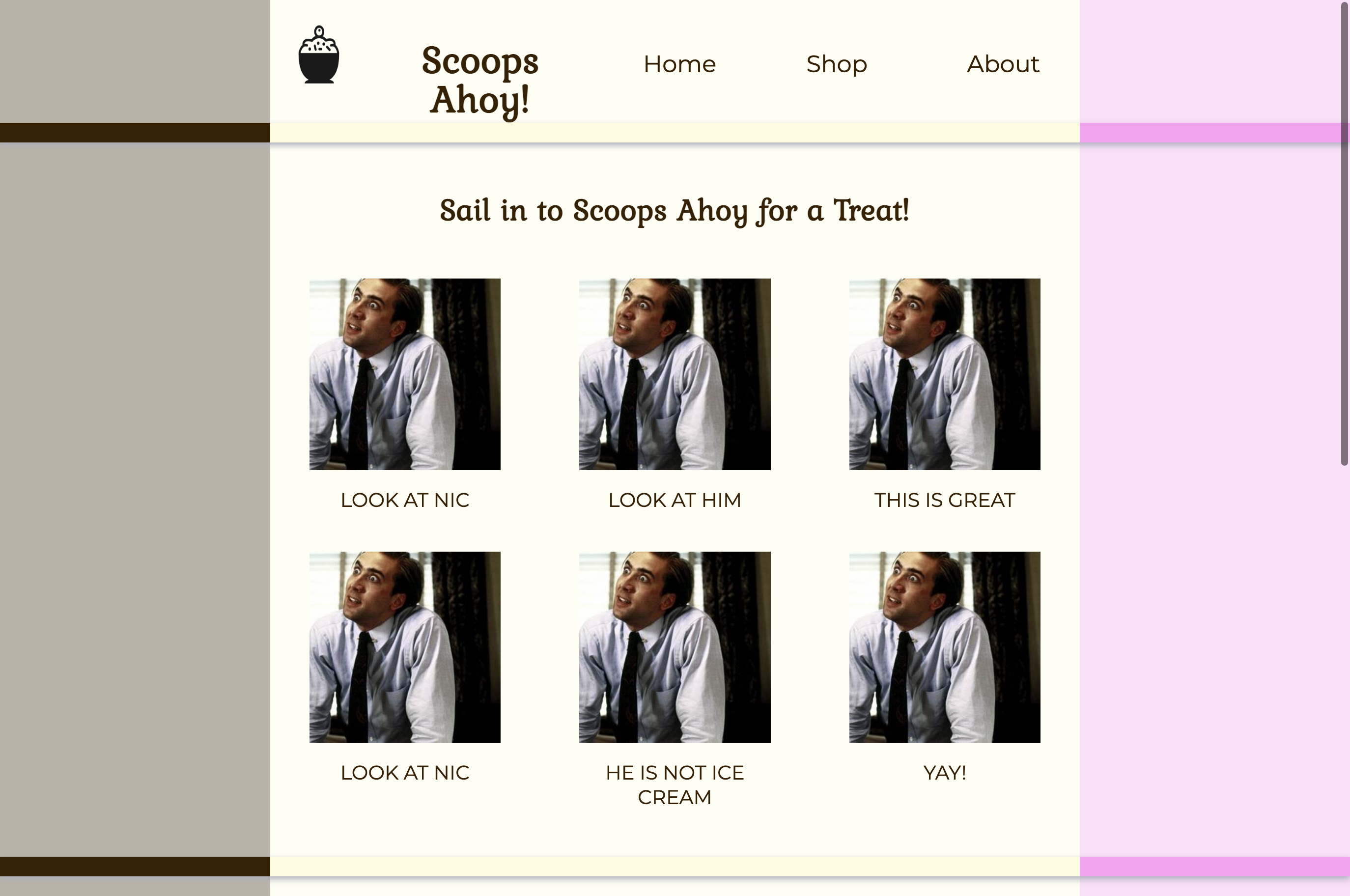Click the 'YAY!' caption
The width and height of the screenshot is (1350, 896).
pos(944,773)
